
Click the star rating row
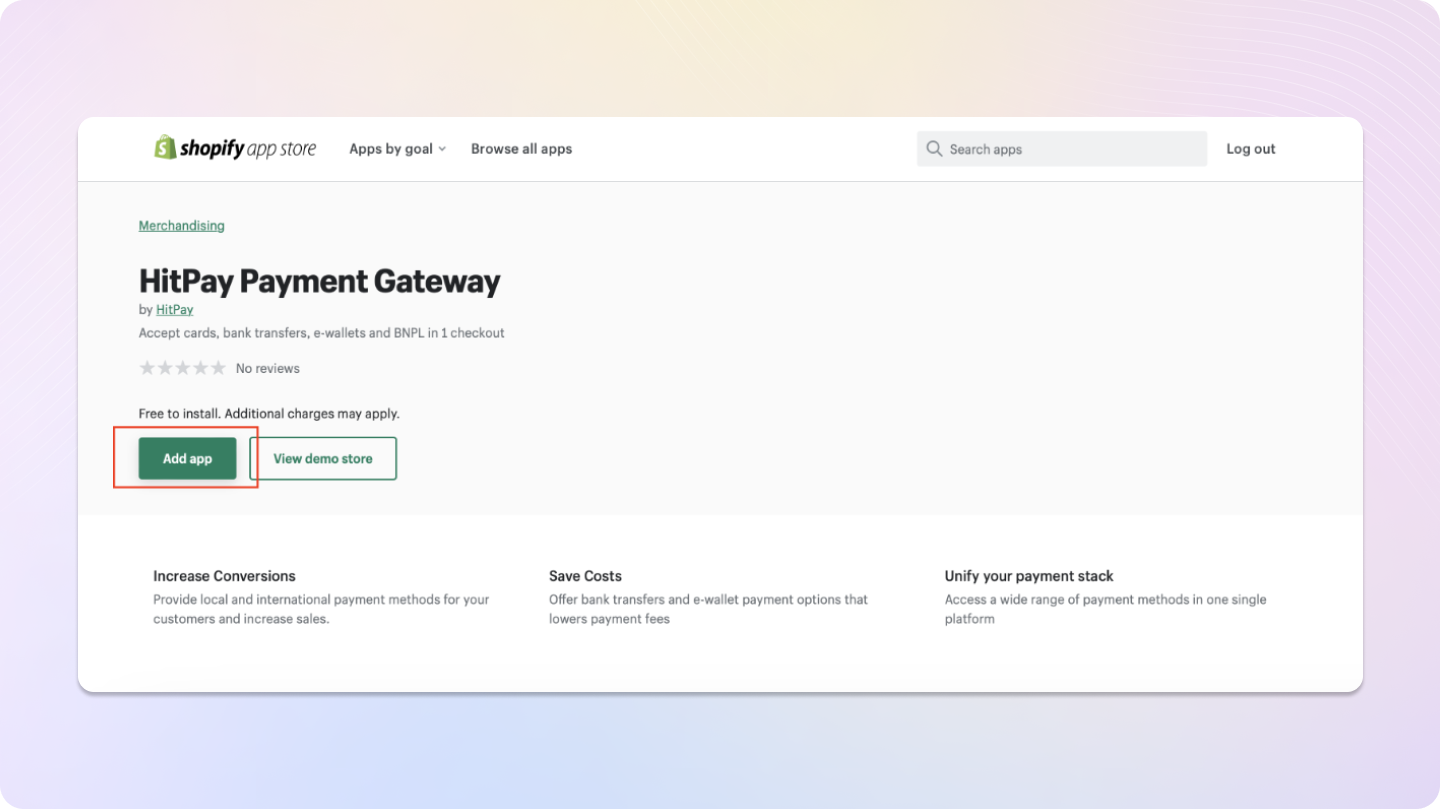pyautogui.click(x=183, y=368)
